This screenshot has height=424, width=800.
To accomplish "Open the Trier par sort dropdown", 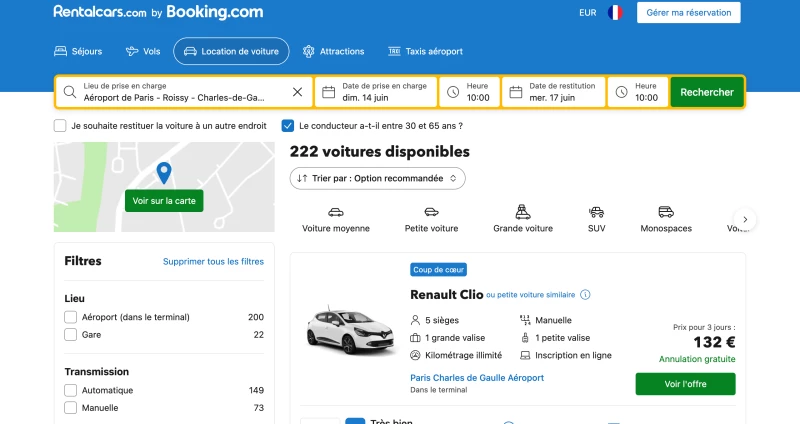I will [x=378, y=178].
